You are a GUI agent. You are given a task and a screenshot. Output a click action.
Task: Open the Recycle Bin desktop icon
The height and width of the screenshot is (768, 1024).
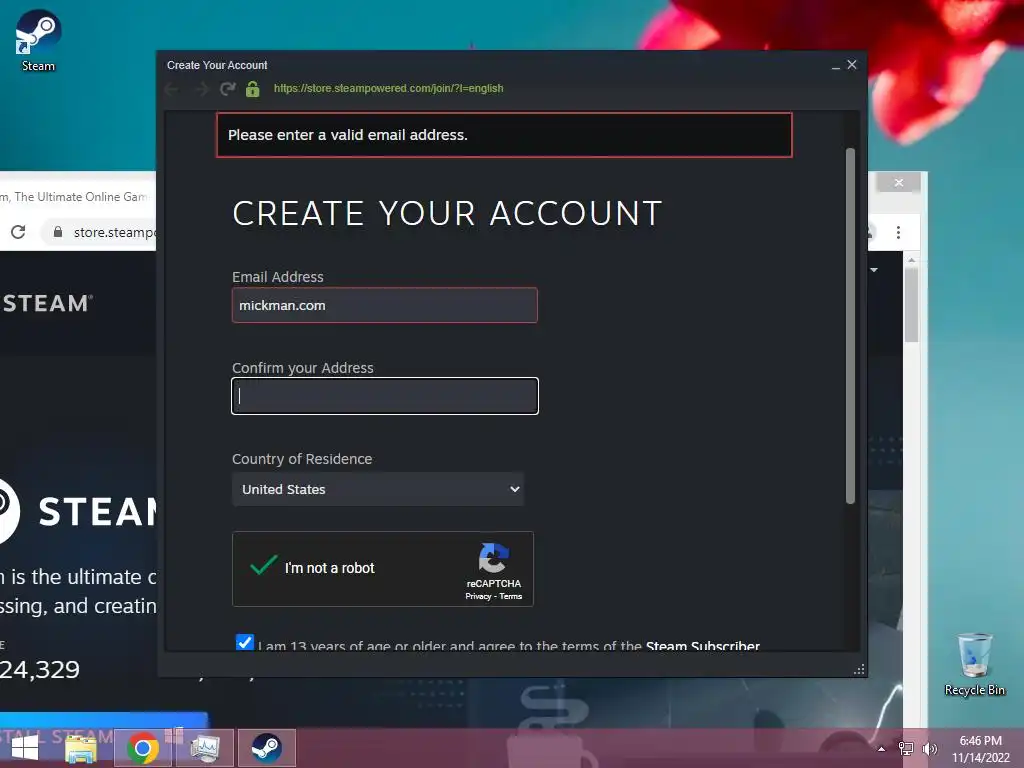(x=974, y=664)
